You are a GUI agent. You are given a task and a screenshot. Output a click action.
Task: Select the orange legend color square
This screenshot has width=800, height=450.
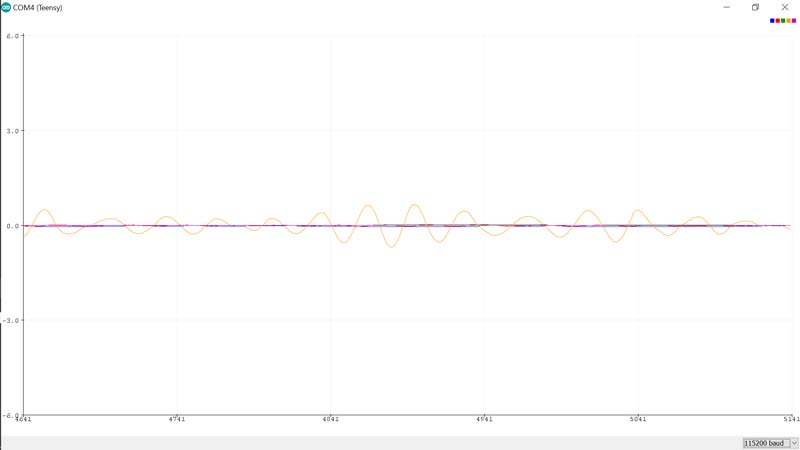point(788,20)
